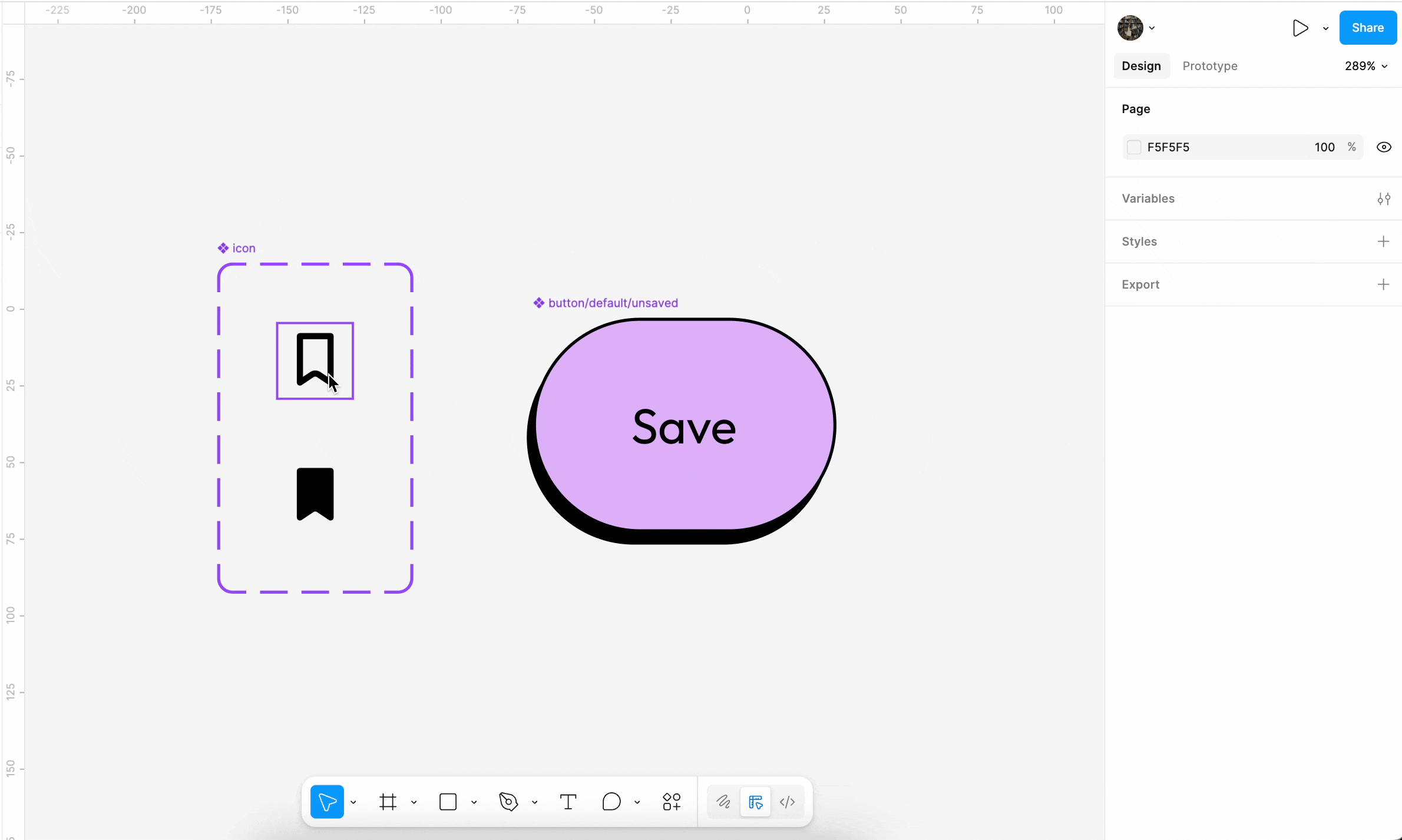The height and width of the screenshot is (840, 1402).
Task: Hide page background with eye icon
Action: coord(1384,147)
